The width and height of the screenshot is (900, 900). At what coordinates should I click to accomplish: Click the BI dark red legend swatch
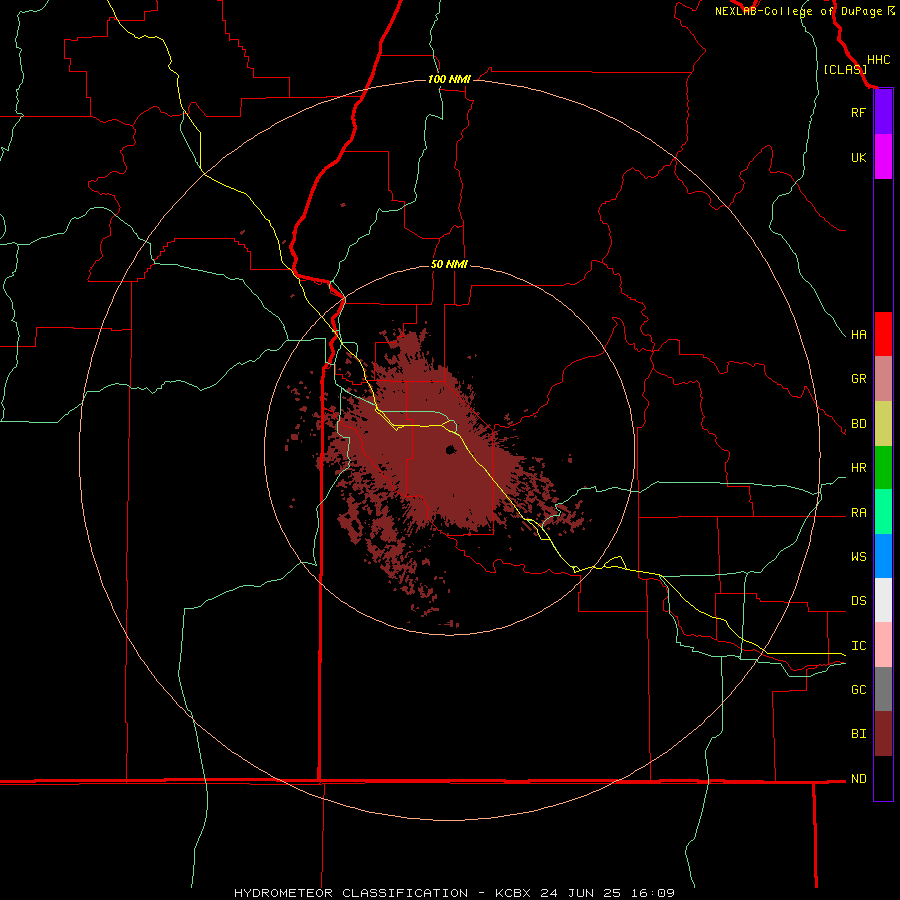tap(883, 734)
